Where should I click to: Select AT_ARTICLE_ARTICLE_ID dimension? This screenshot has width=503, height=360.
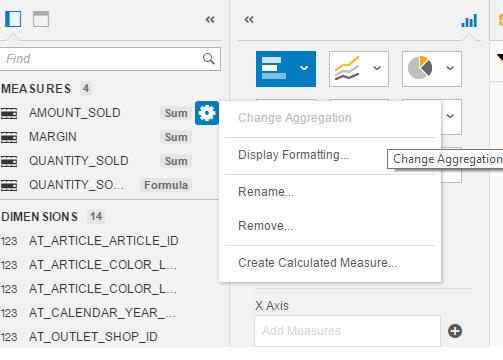point(104,241)
